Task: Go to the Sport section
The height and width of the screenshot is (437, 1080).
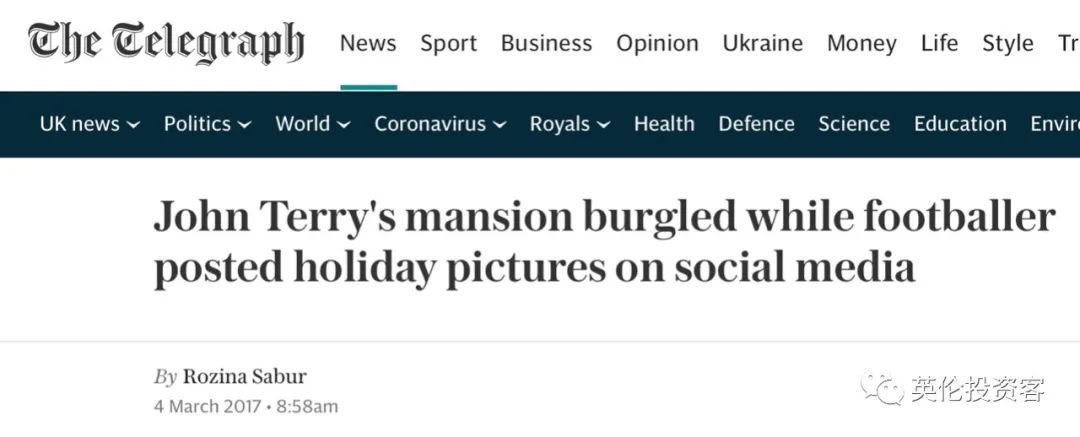Action: pos(448,44)
